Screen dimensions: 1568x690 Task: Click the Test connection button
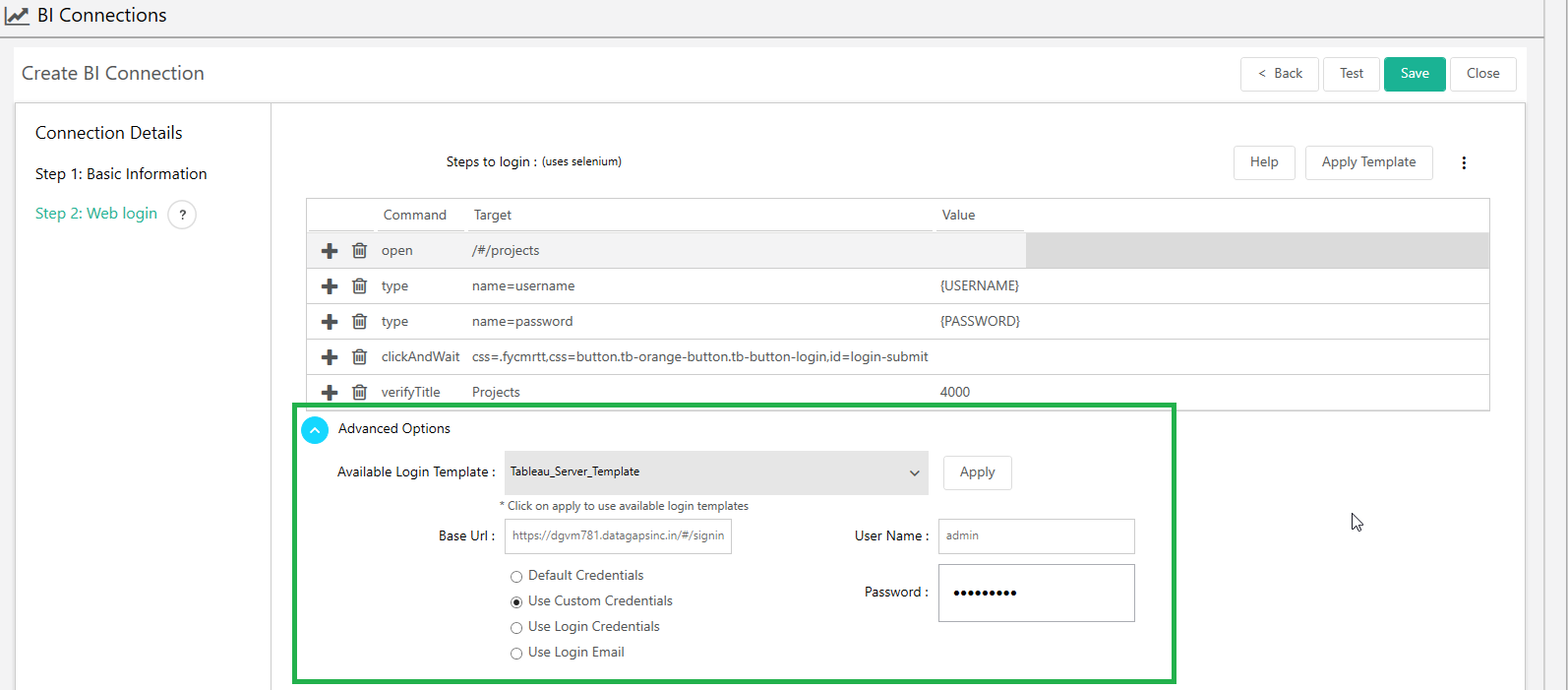[1351, 74]
